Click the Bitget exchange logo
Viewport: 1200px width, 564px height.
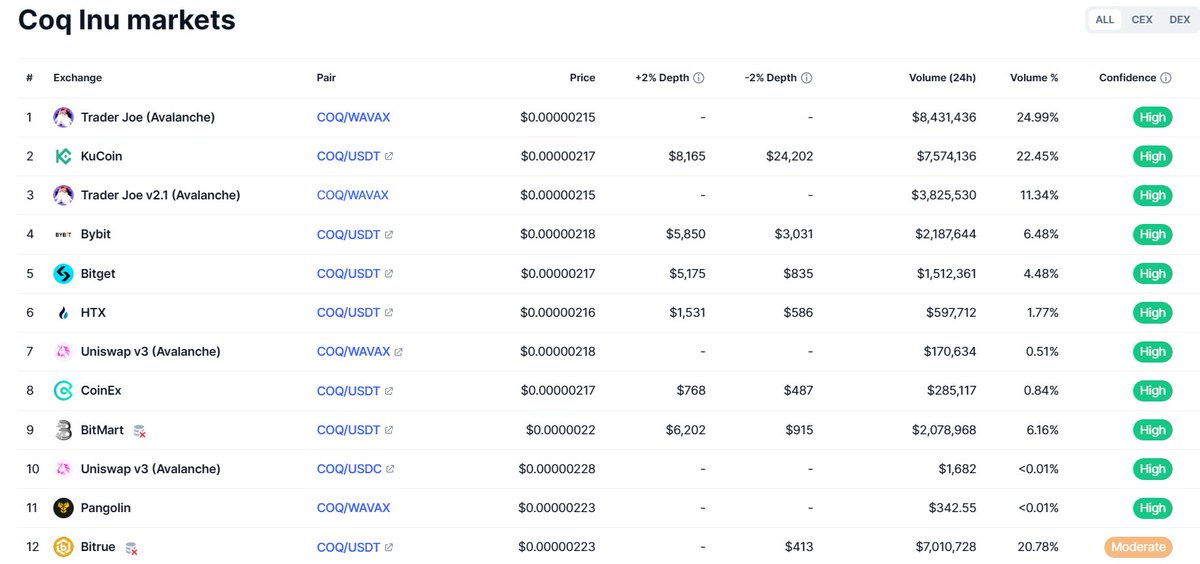[x=63, y=273]
